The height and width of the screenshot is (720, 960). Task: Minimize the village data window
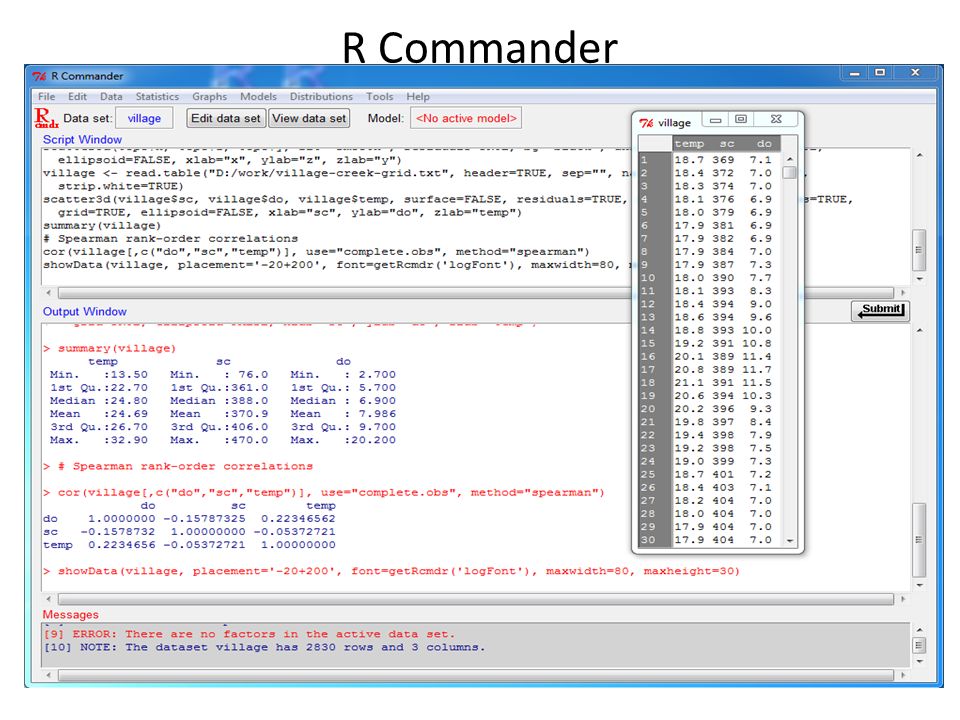click(714, 119)
